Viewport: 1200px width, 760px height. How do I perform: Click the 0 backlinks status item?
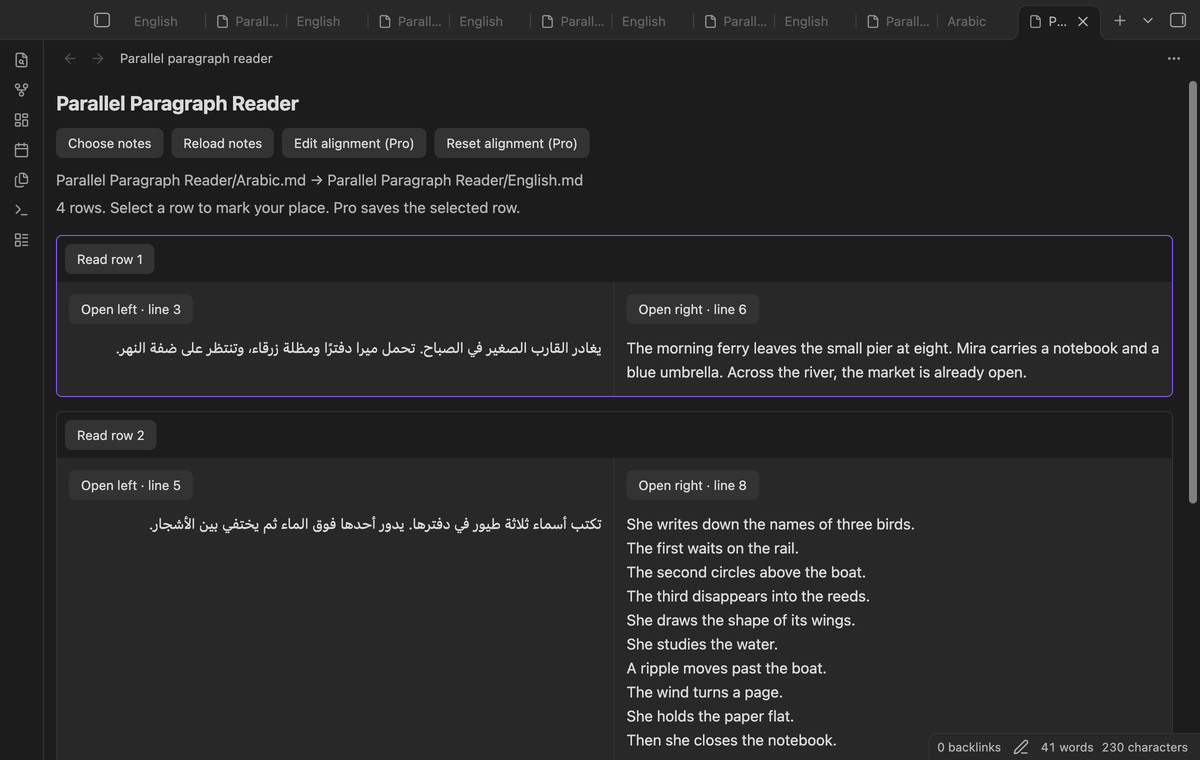click(969, 747)
